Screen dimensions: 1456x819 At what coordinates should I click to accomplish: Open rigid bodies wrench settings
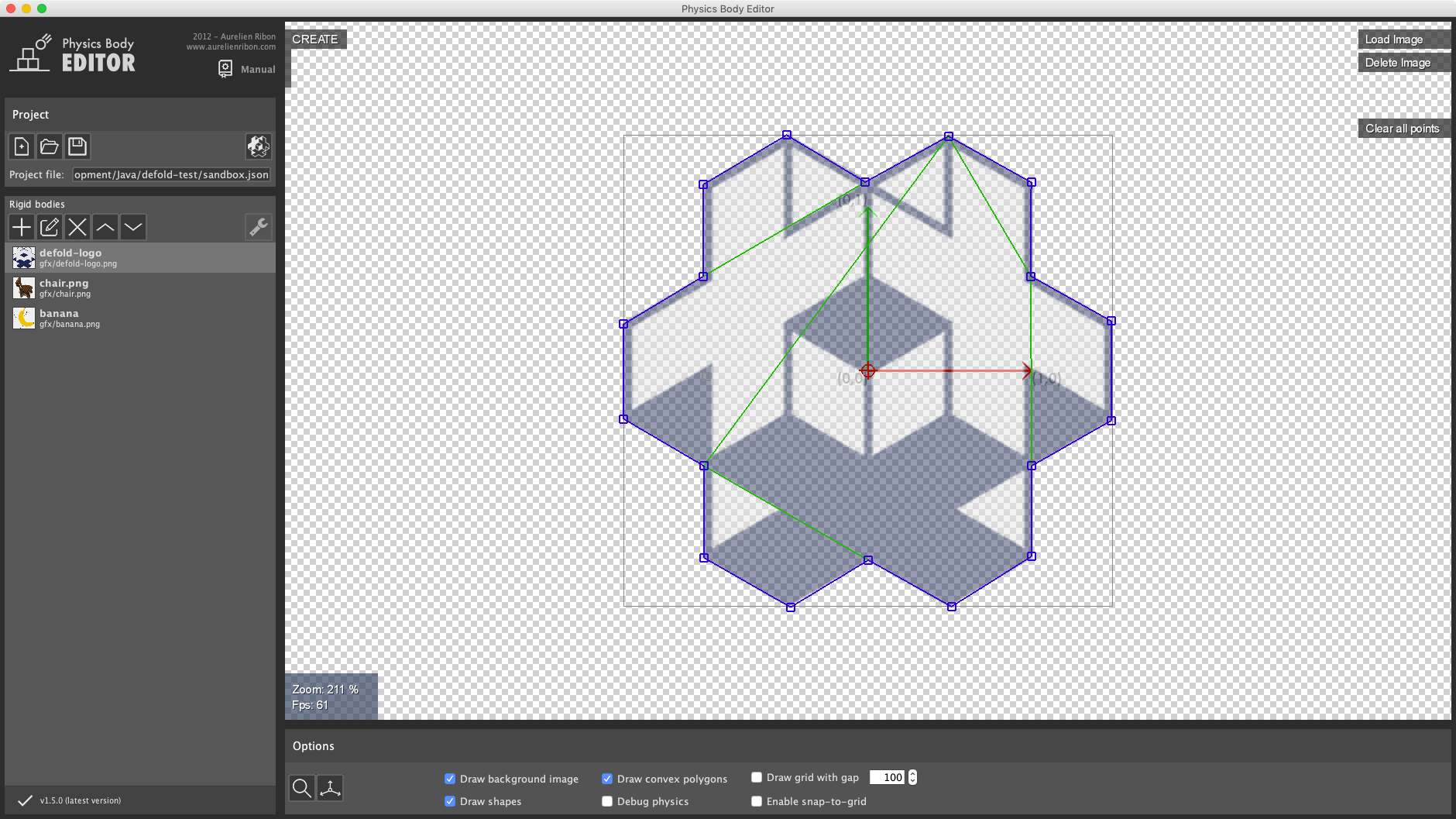[x=259, y=227]
